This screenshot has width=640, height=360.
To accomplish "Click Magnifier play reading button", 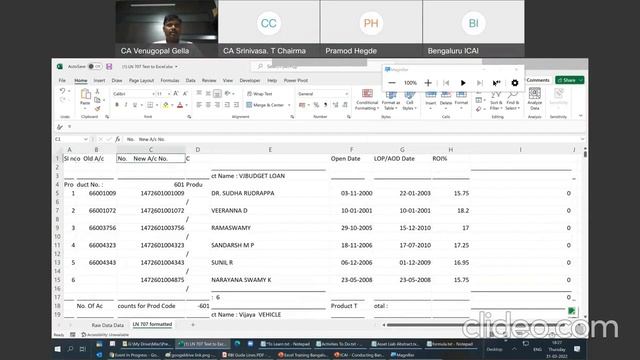I will point(463,83).
